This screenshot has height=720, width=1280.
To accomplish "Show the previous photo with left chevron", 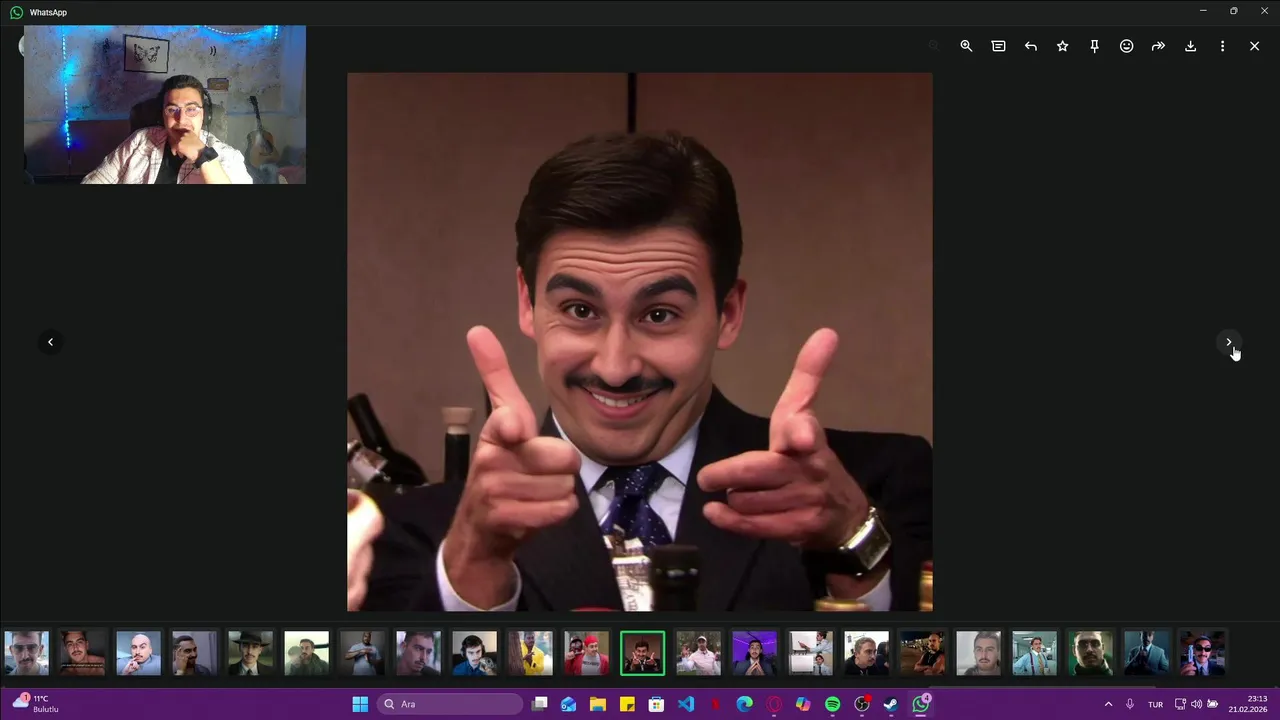I will (x=50, y=342).
